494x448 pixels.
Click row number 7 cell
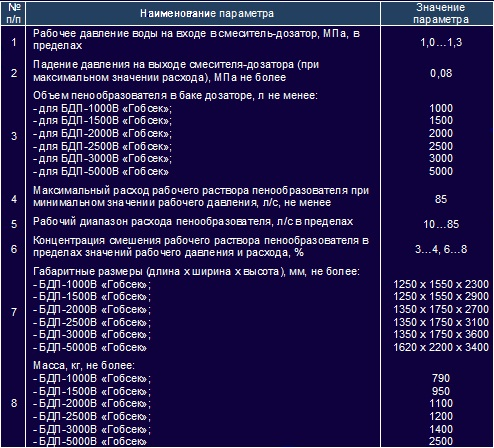(x=14, y=312)
